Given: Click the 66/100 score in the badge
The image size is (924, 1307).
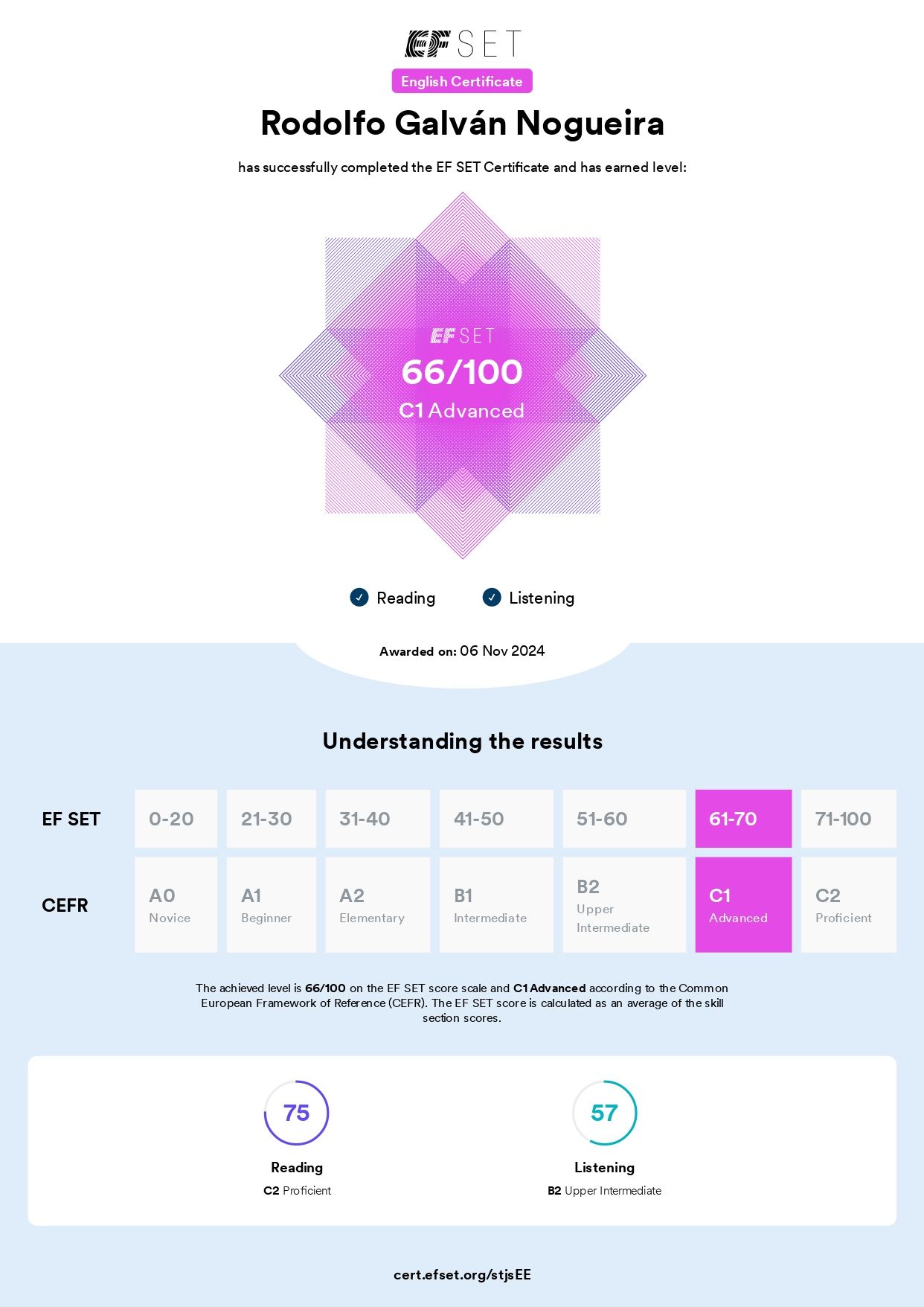Looking at the screenshot, I should (462, 372).
